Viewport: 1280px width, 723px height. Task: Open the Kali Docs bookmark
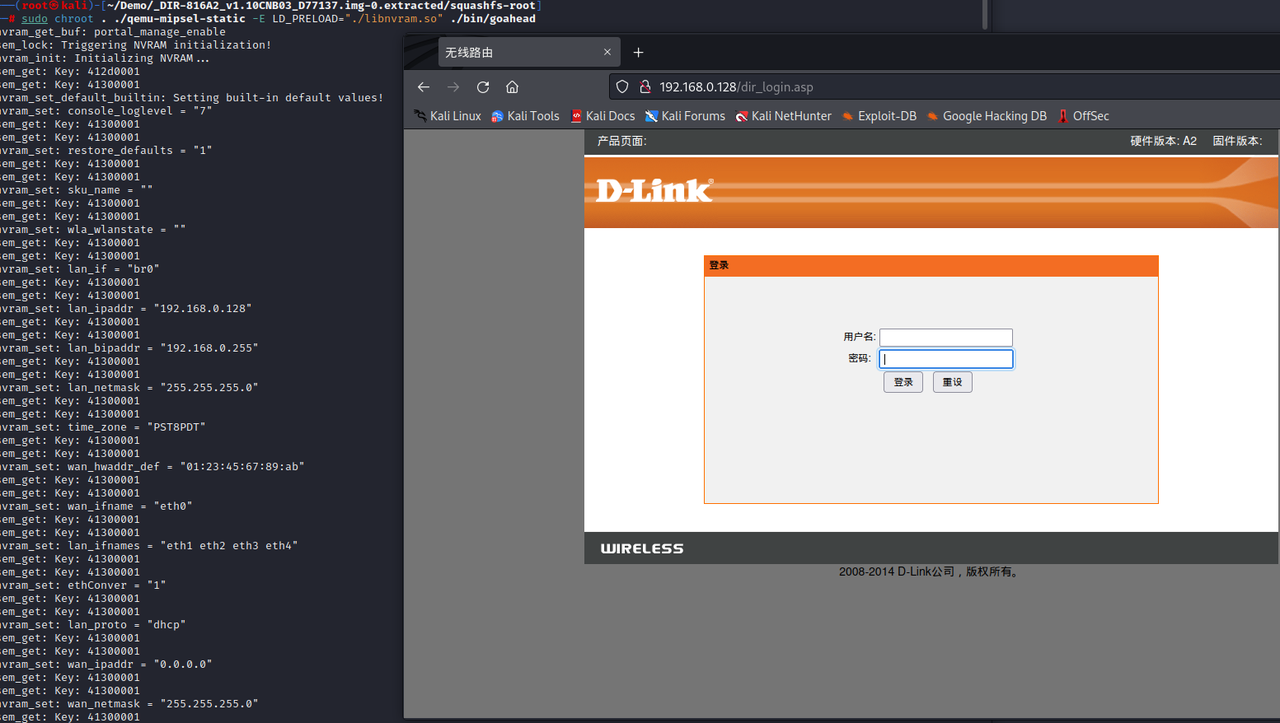(602, 116)
